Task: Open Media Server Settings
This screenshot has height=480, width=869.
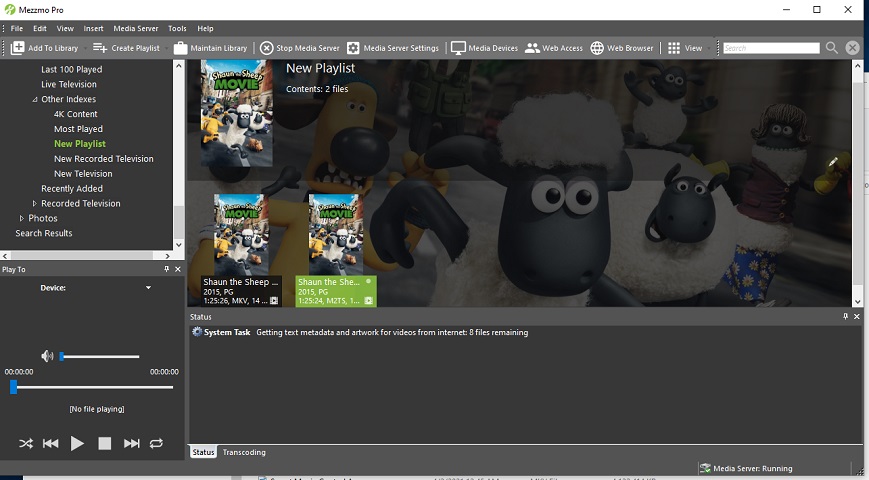Action: tap(393, 48)
